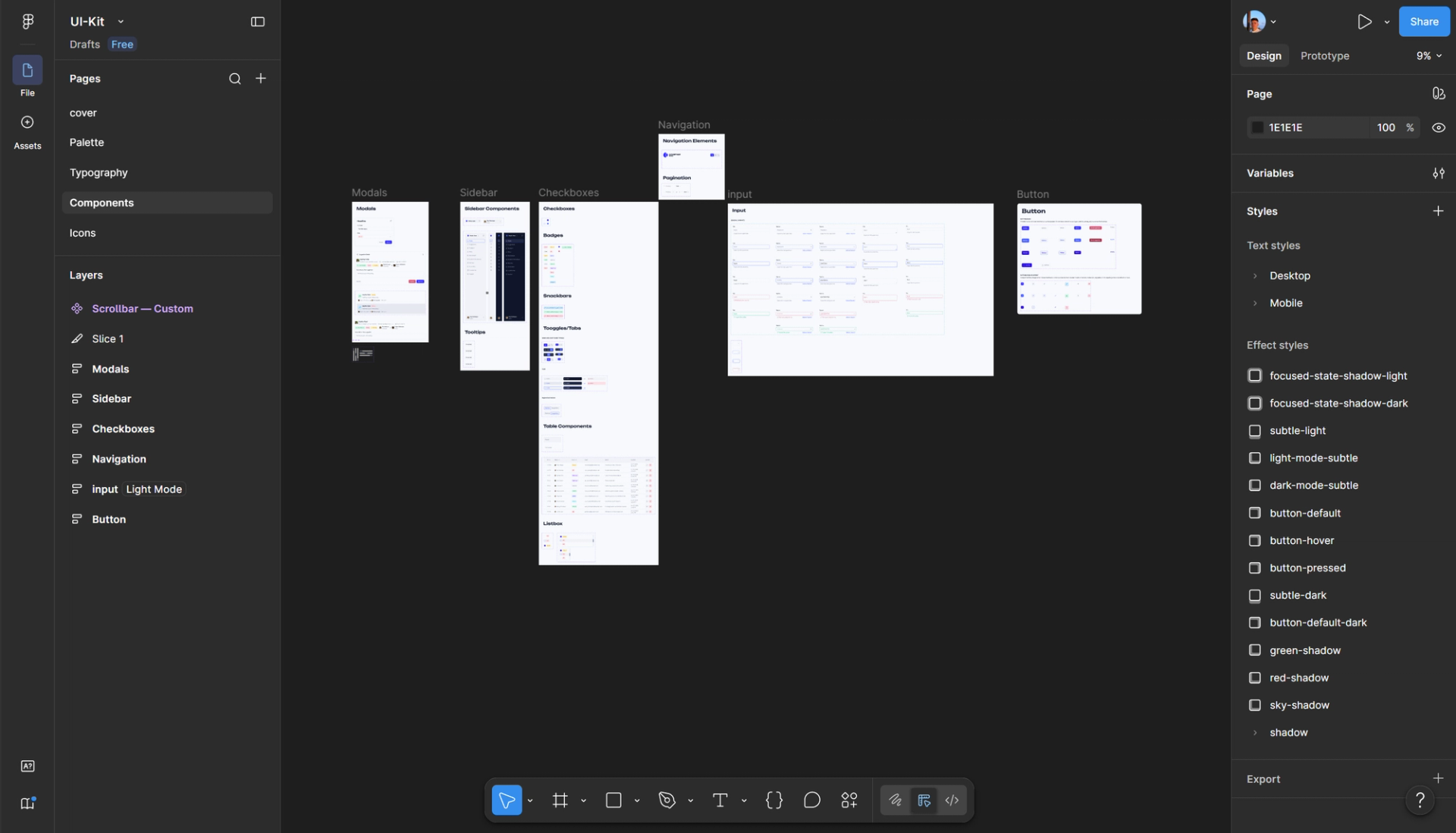This screenshot has height=833, width=1456.
Task: Select the Rectangle shape tool
Action: tap(613, 800)
